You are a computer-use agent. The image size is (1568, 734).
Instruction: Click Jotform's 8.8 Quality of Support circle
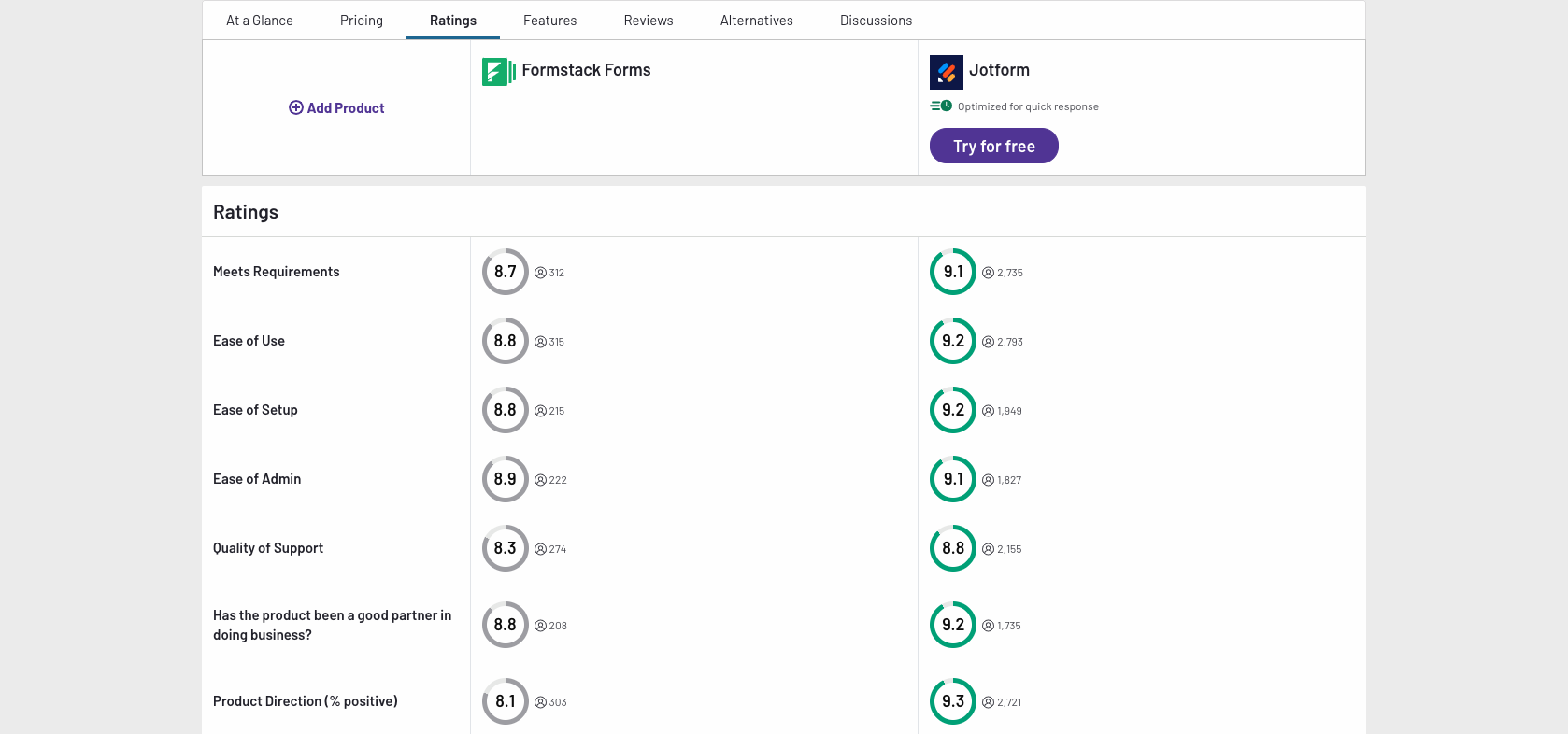tap(953, 548)
